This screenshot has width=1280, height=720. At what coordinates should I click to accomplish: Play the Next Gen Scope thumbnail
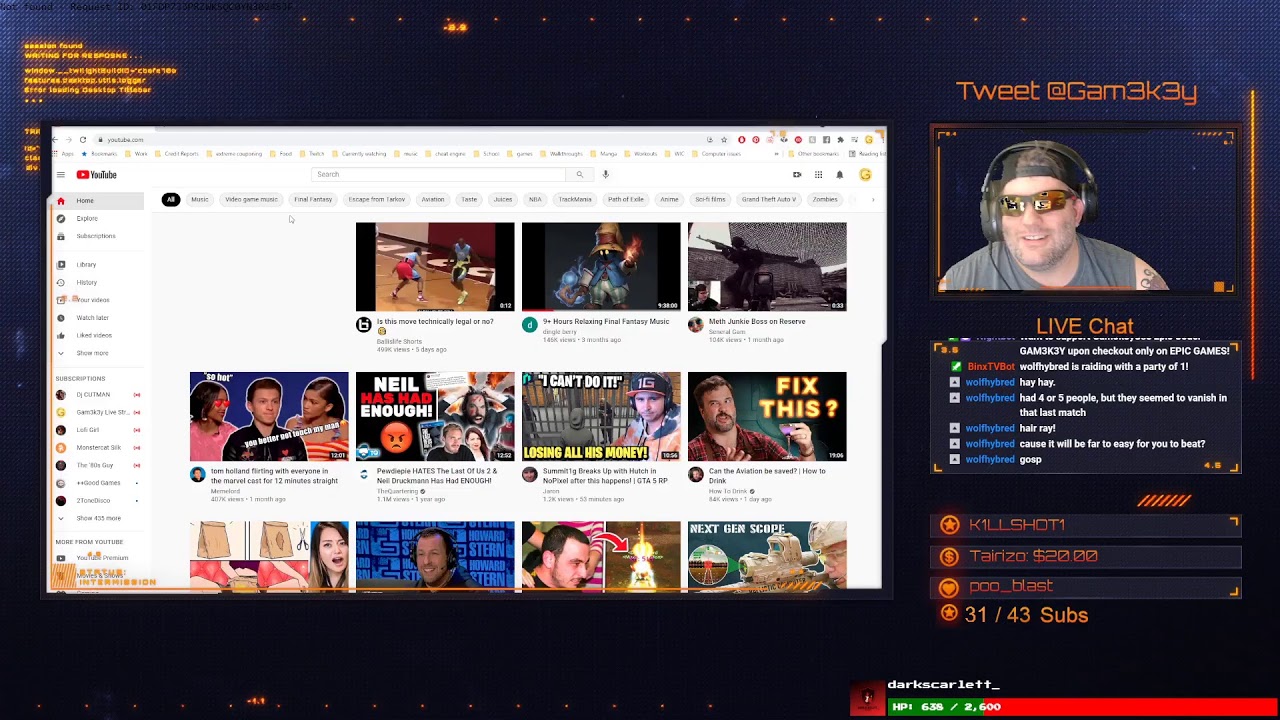pos(767,555)
